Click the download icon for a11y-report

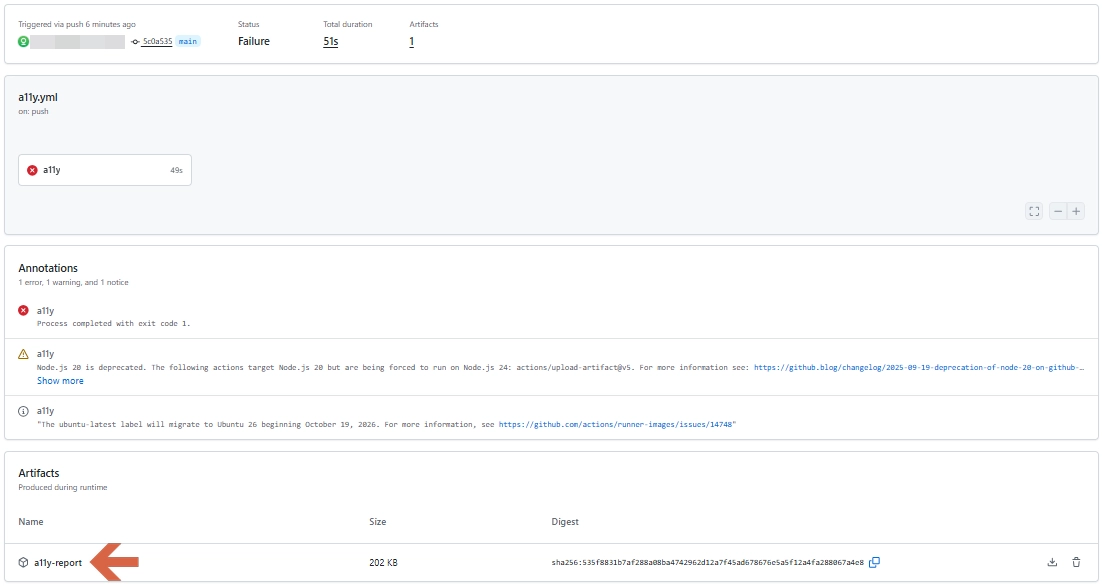coord(1052,562)
